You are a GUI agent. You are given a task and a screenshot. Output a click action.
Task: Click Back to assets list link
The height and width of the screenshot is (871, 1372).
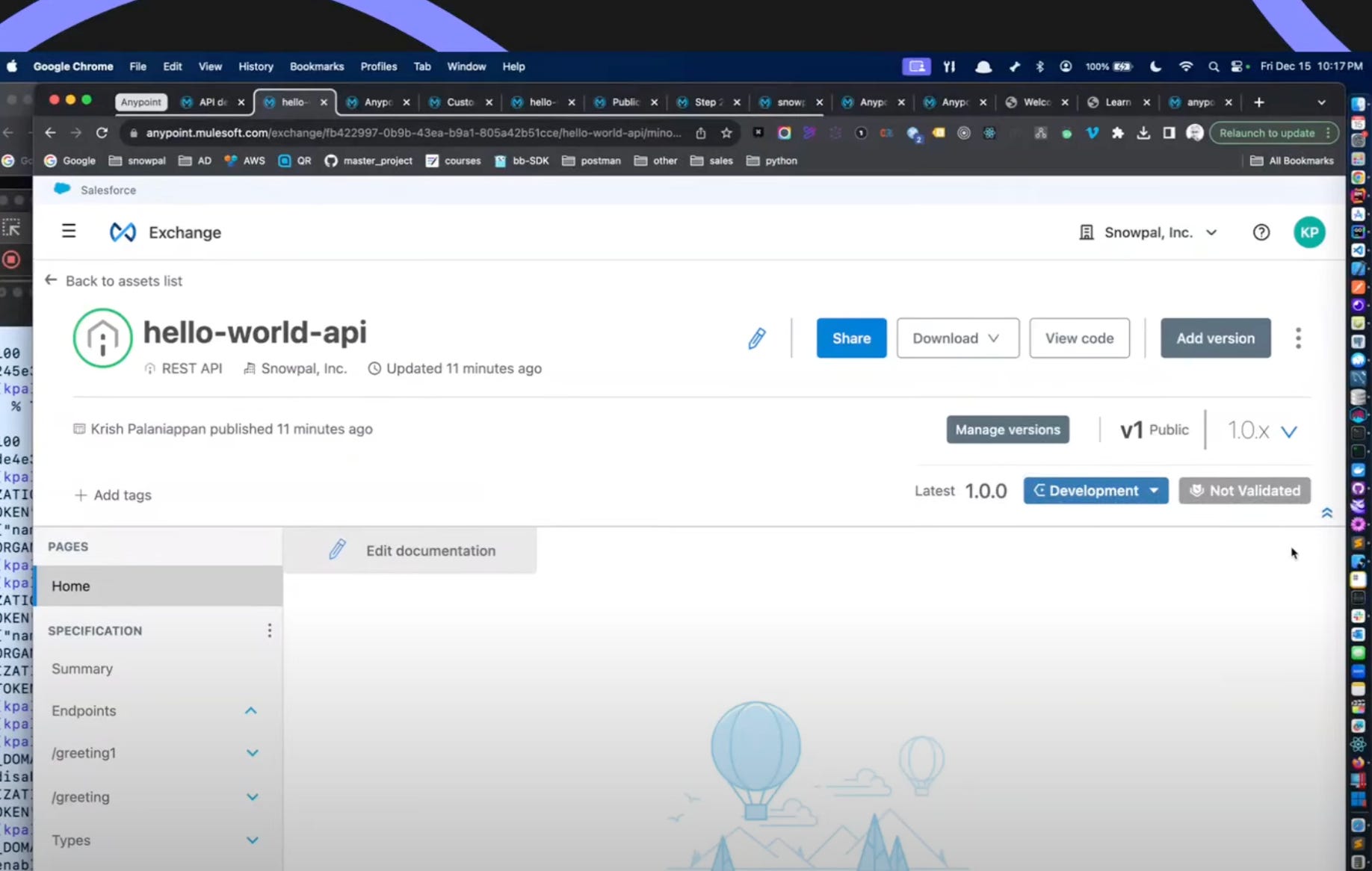114,281
